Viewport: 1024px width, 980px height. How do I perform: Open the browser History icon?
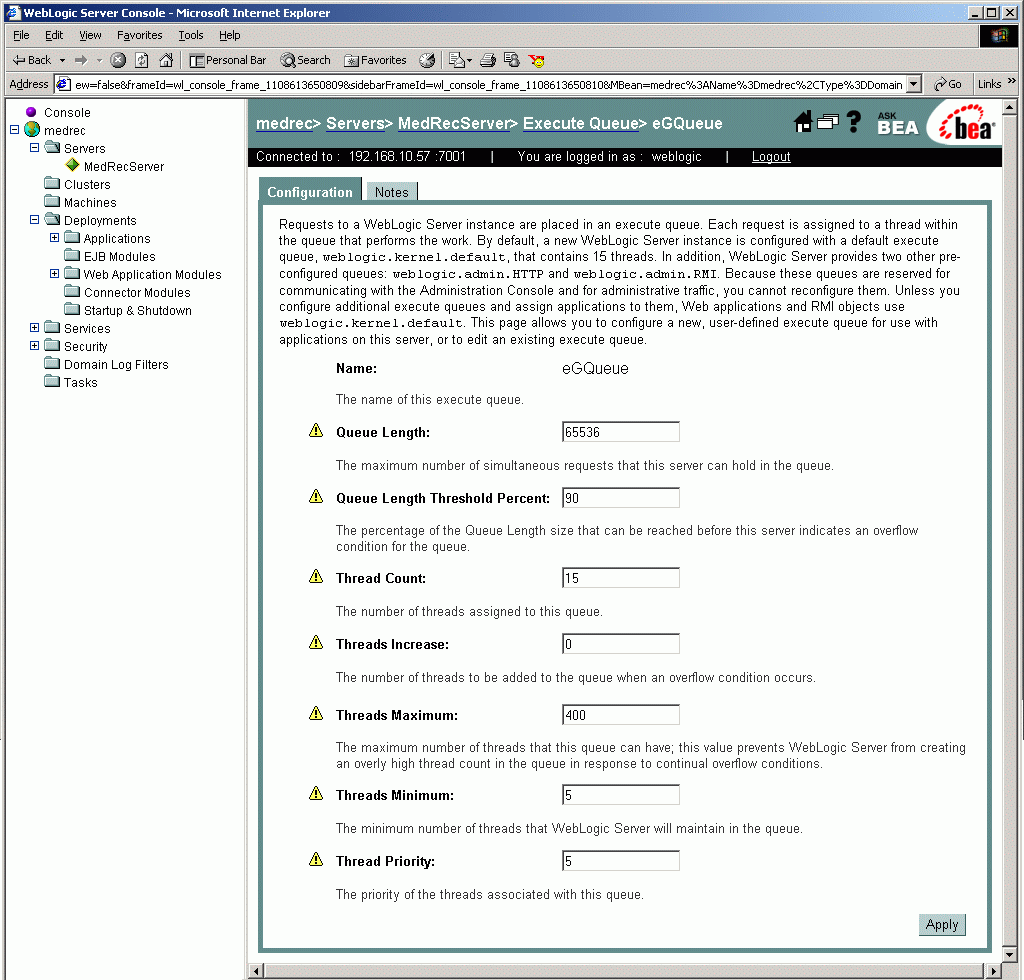pyautogui.click(x=427, y=60)
